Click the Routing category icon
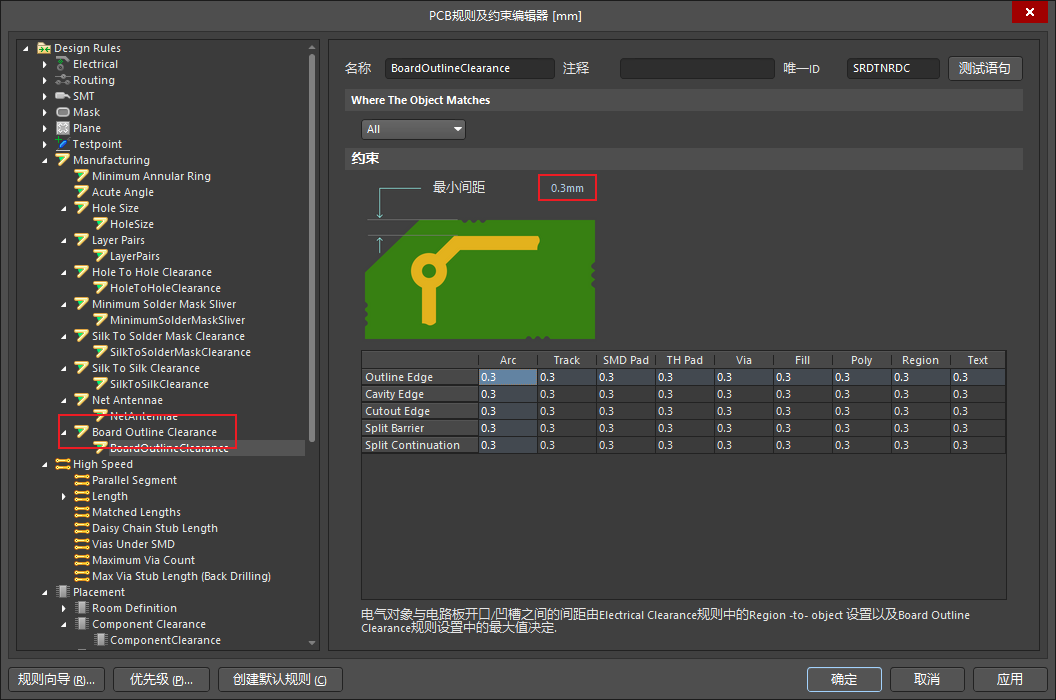 pos(63,80)
